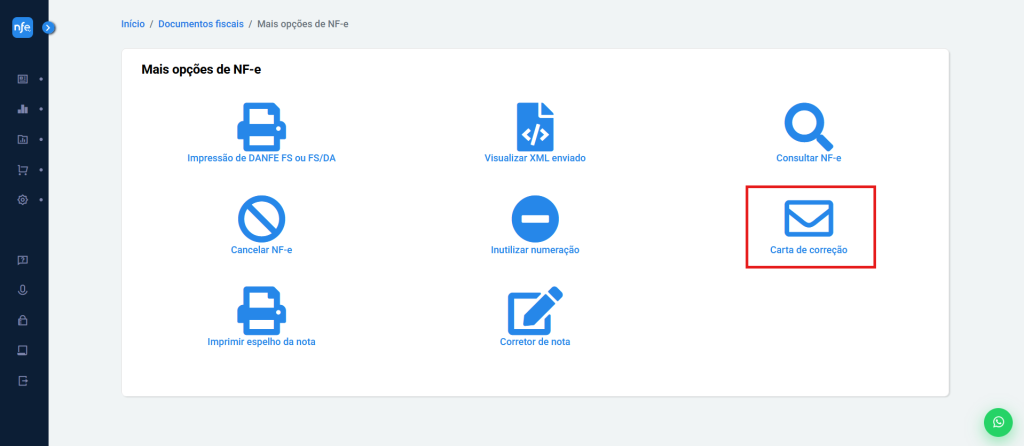This screenshot has width=1024, height=446.
Task: Open the XML file viewer icon
Action: (x=535, y=126)
